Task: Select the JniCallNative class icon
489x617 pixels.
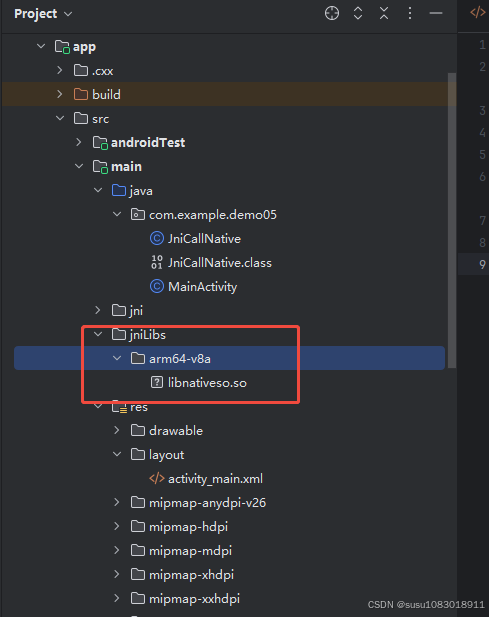Action: click(x=157, y=238)
